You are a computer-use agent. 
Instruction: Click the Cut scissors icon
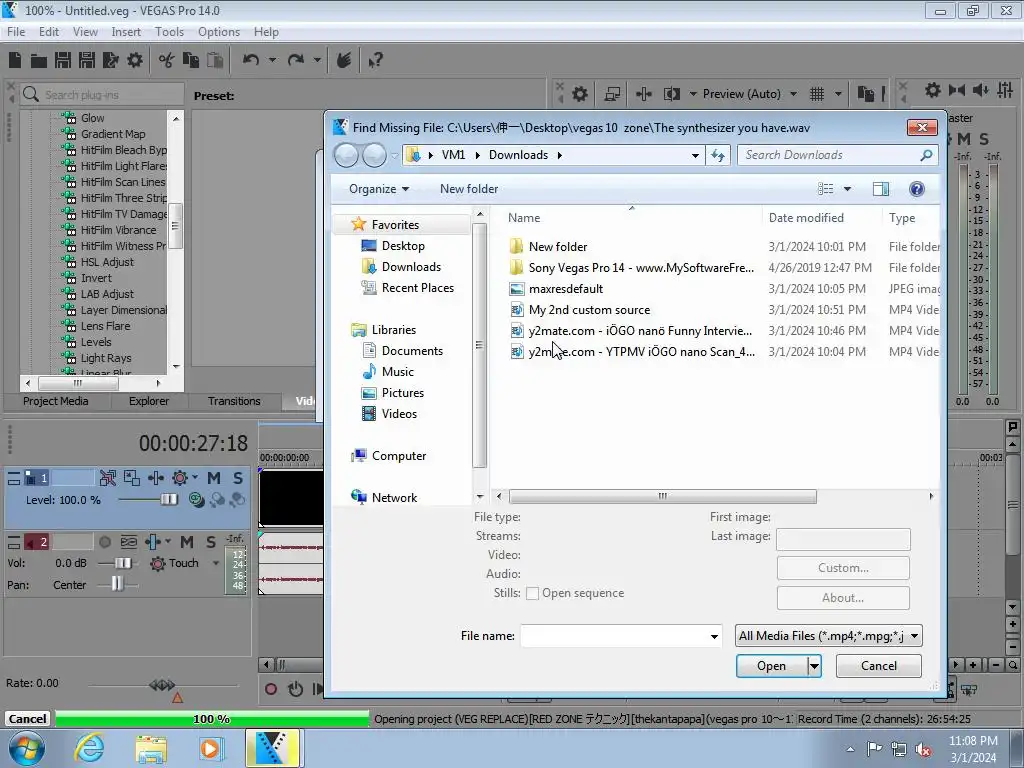coord(167,61)
